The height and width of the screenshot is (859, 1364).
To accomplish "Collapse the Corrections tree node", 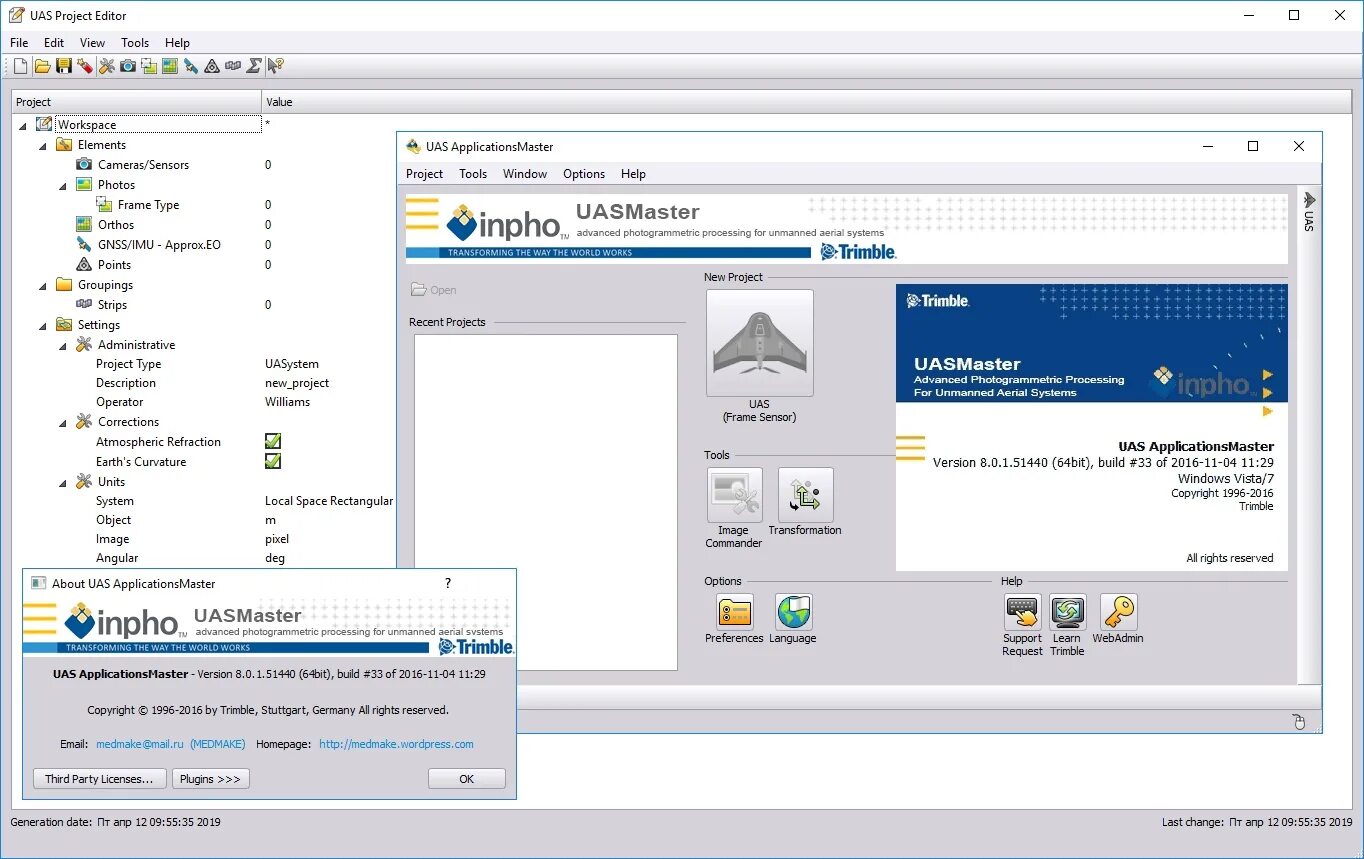I will (x=63, y=422).
